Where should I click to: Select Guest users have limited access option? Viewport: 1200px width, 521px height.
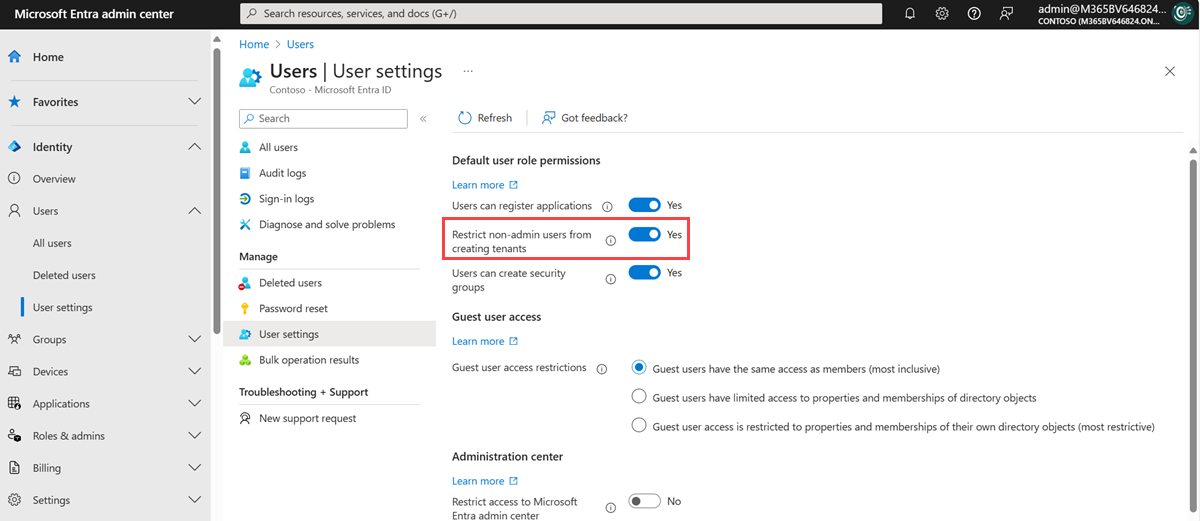pos(640,397)
